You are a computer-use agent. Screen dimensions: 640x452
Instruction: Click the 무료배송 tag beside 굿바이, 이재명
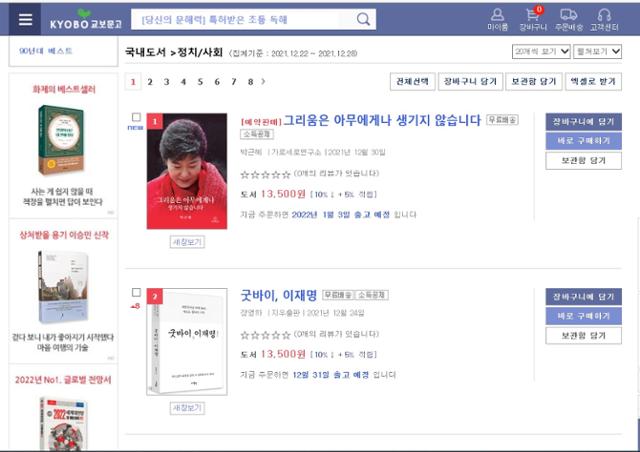tap(339, 295)
